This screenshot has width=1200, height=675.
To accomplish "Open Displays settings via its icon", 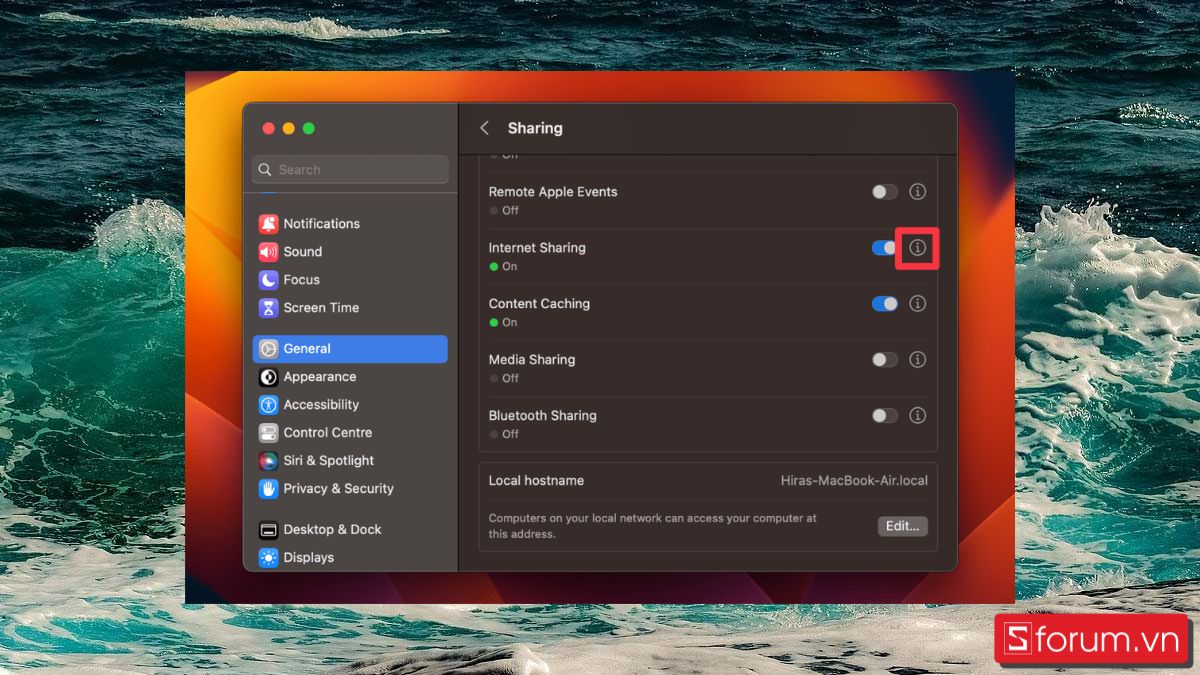I will [267, 557].
